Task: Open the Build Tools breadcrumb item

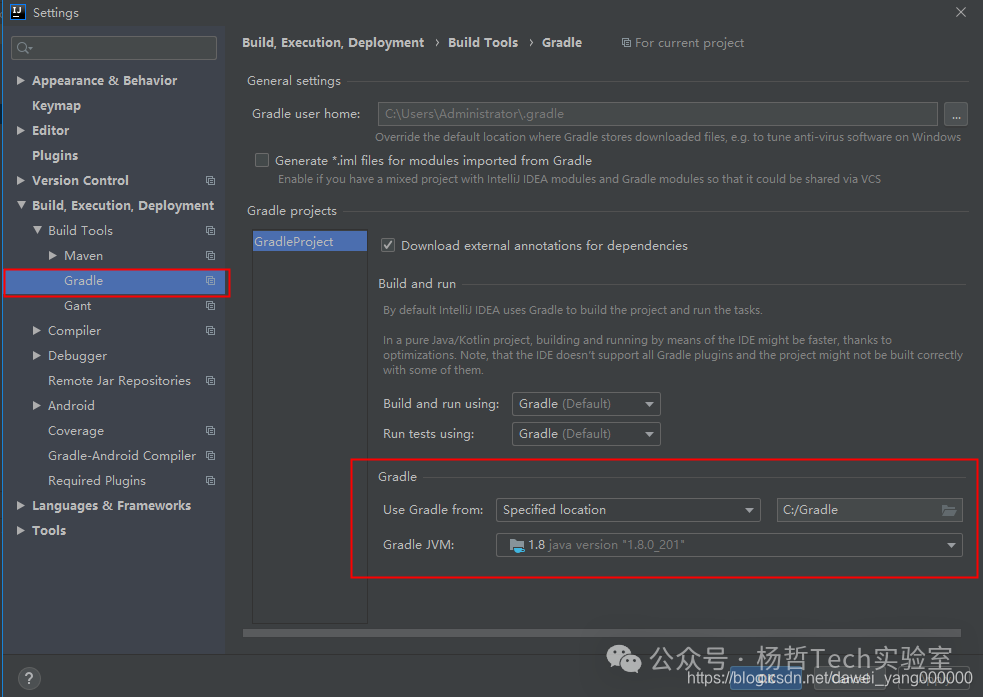Action: click(x=483, y=42)
